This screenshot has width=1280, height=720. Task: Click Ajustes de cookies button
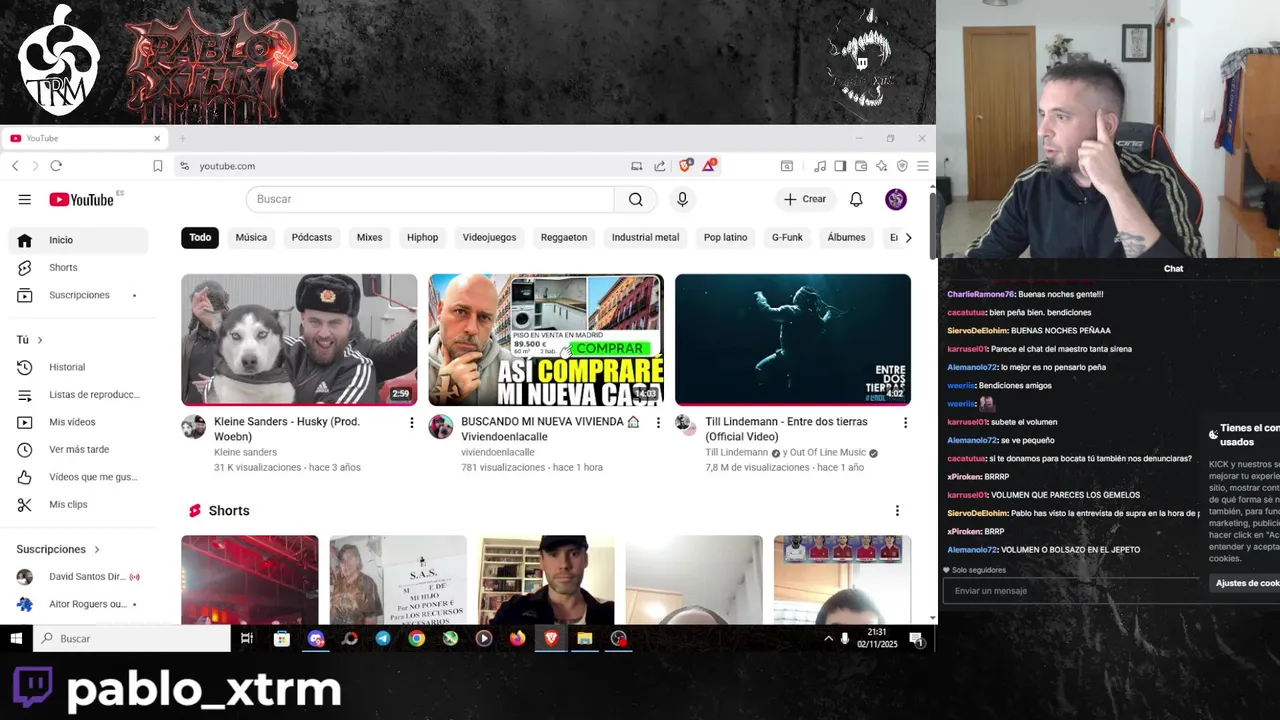point(1245,583)
